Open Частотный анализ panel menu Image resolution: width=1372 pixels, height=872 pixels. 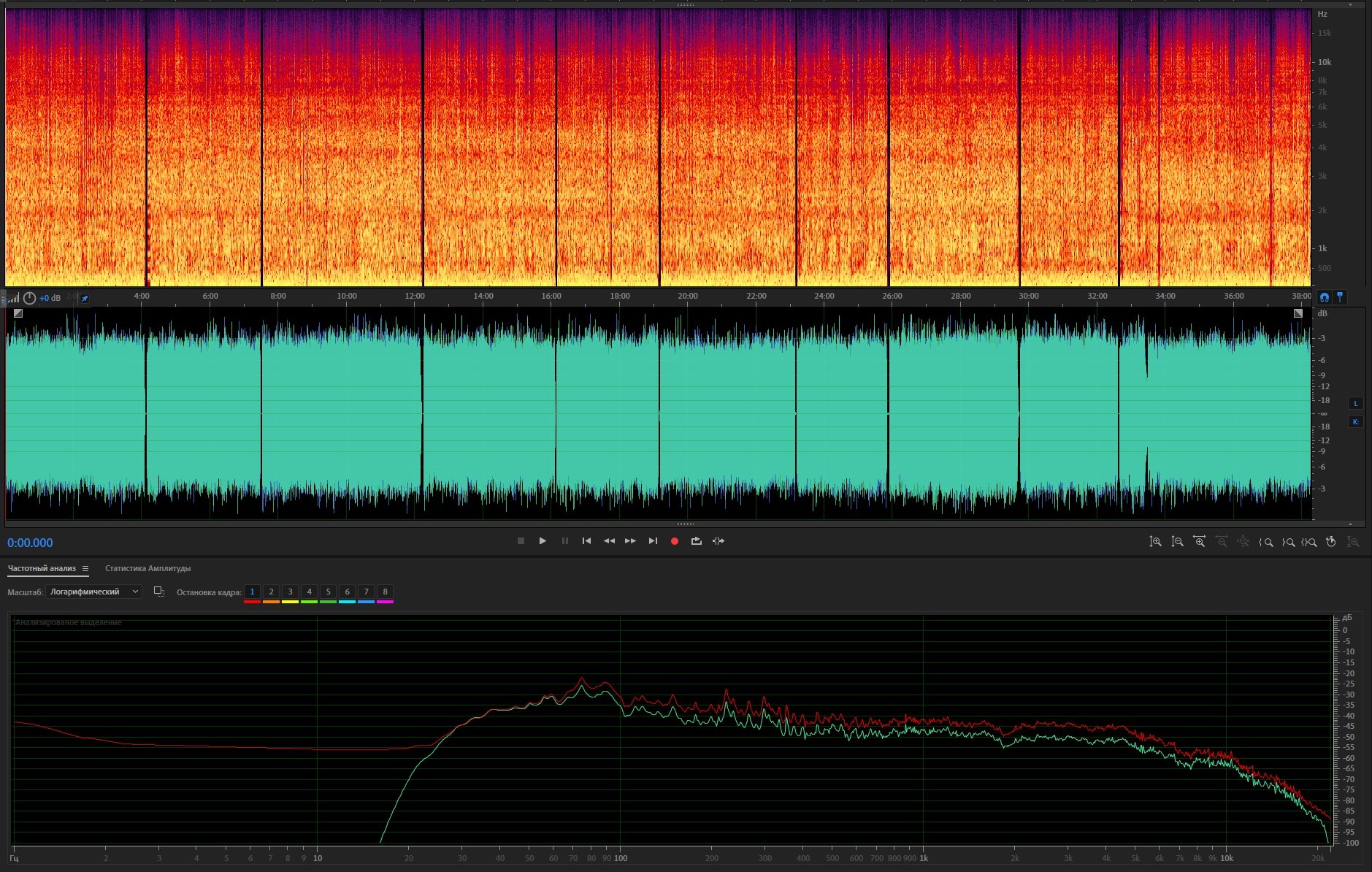tap(85, 568)
